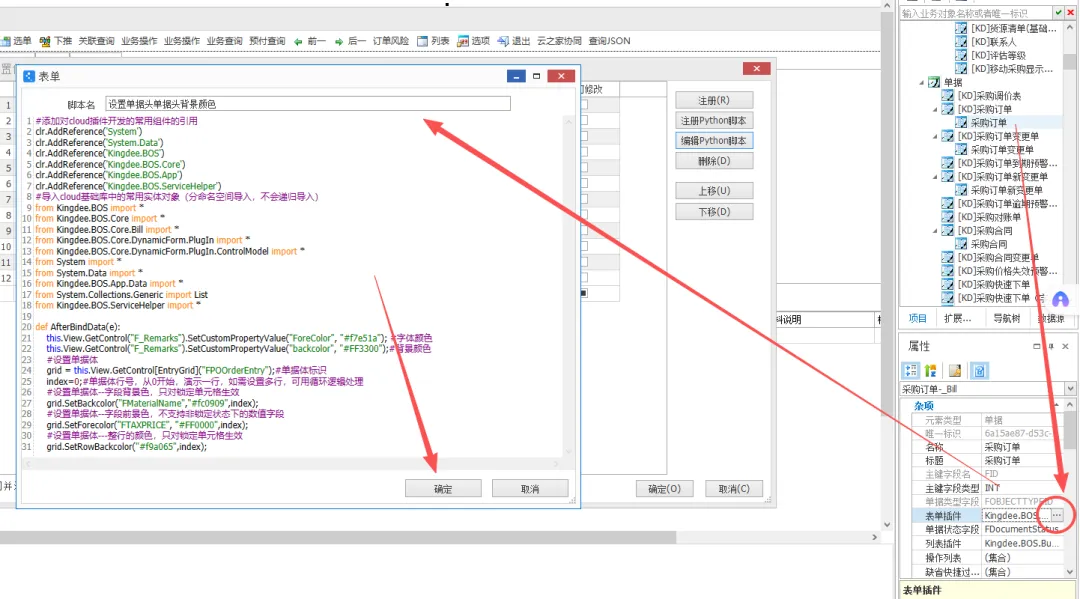Click the 选单 toolbar icon
1080x599 pixels.
click(6, 41)
